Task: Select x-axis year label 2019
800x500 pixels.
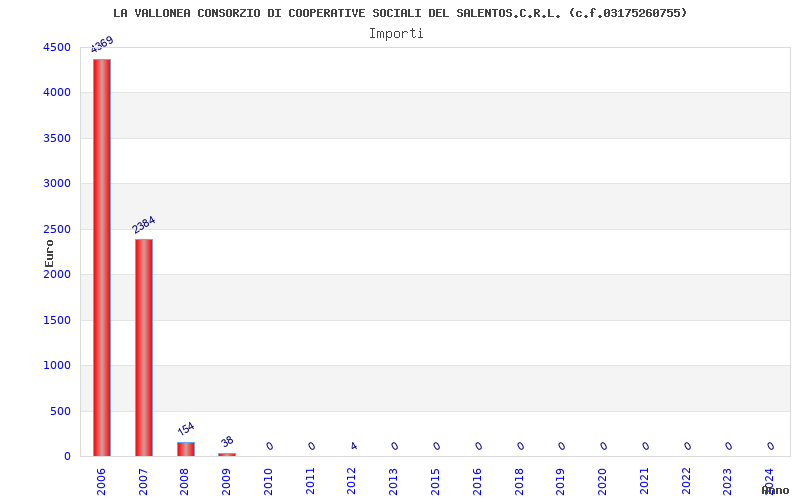Action: coord(560,481)
